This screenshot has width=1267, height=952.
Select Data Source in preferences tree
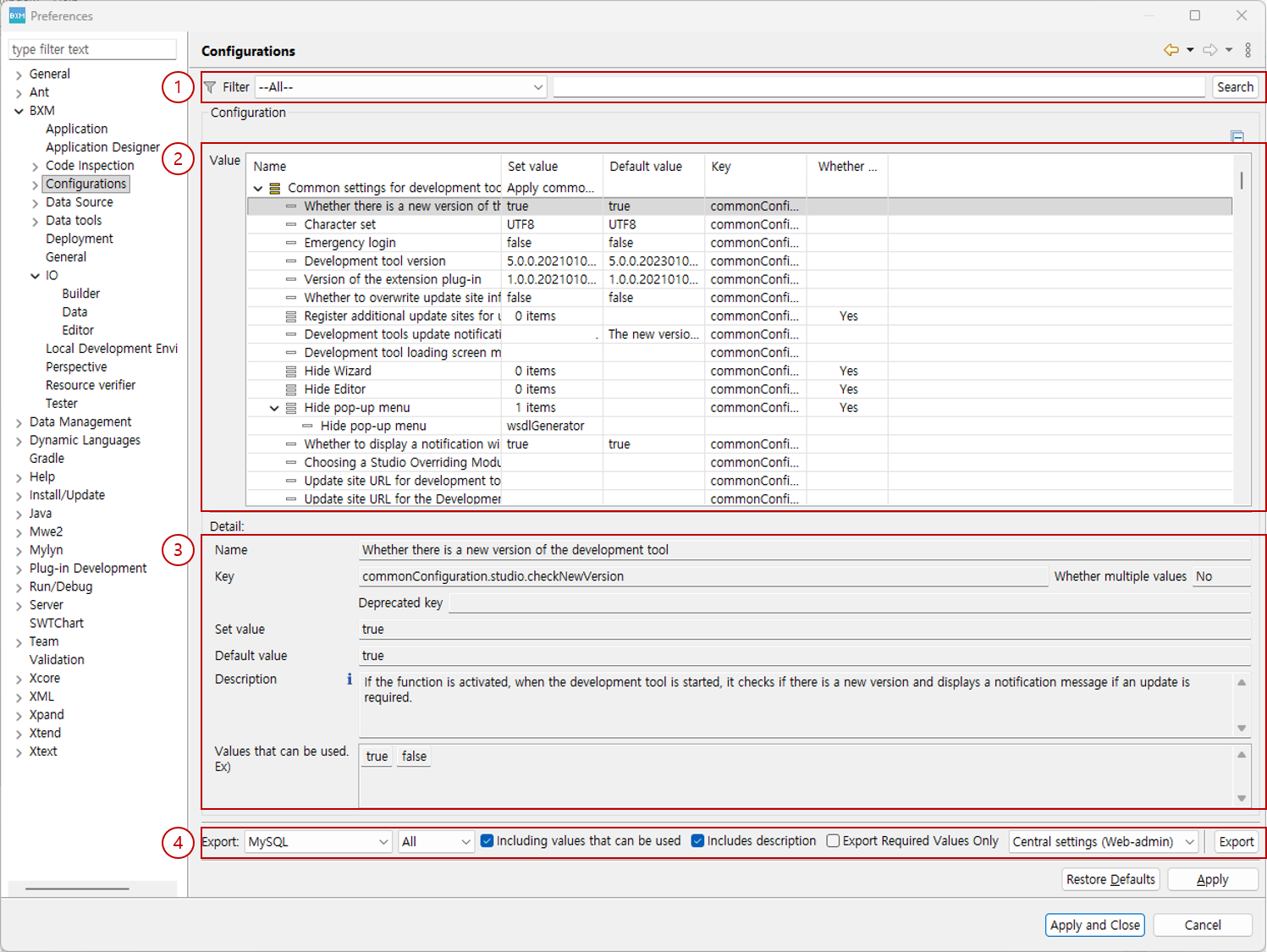pos(79,202)
